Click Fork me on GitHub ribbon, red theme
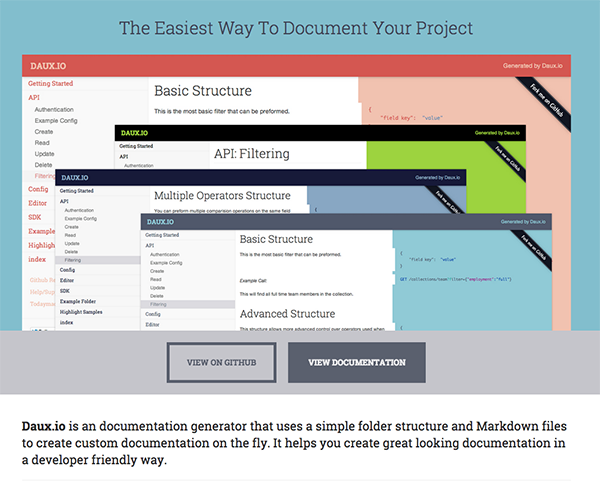Image resolution: width=600 pixels, height=484 pixels. pos(546,100)
